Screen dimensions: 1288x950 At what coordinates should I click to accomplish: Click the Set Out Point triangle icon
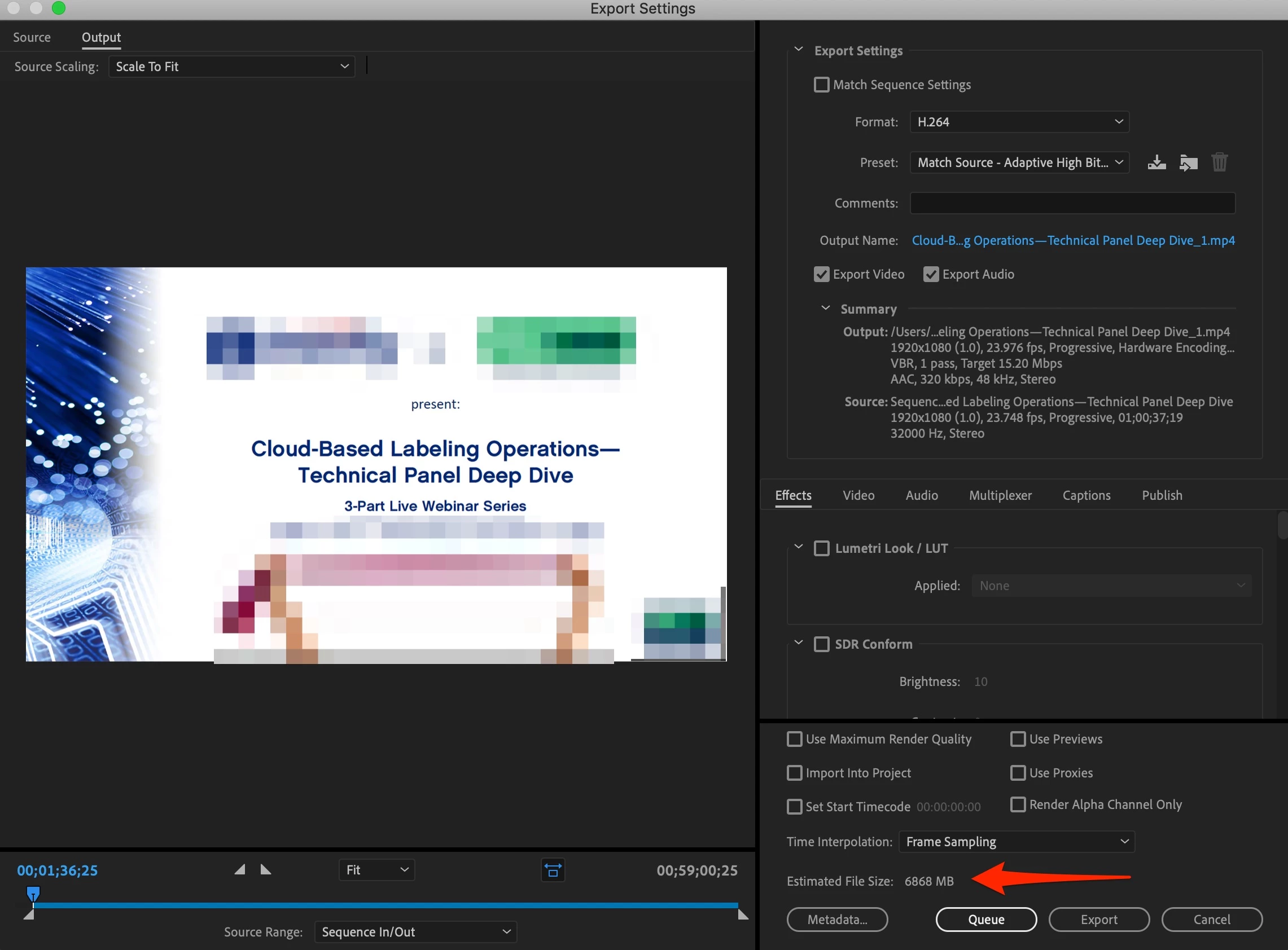[x=266, y=869]
